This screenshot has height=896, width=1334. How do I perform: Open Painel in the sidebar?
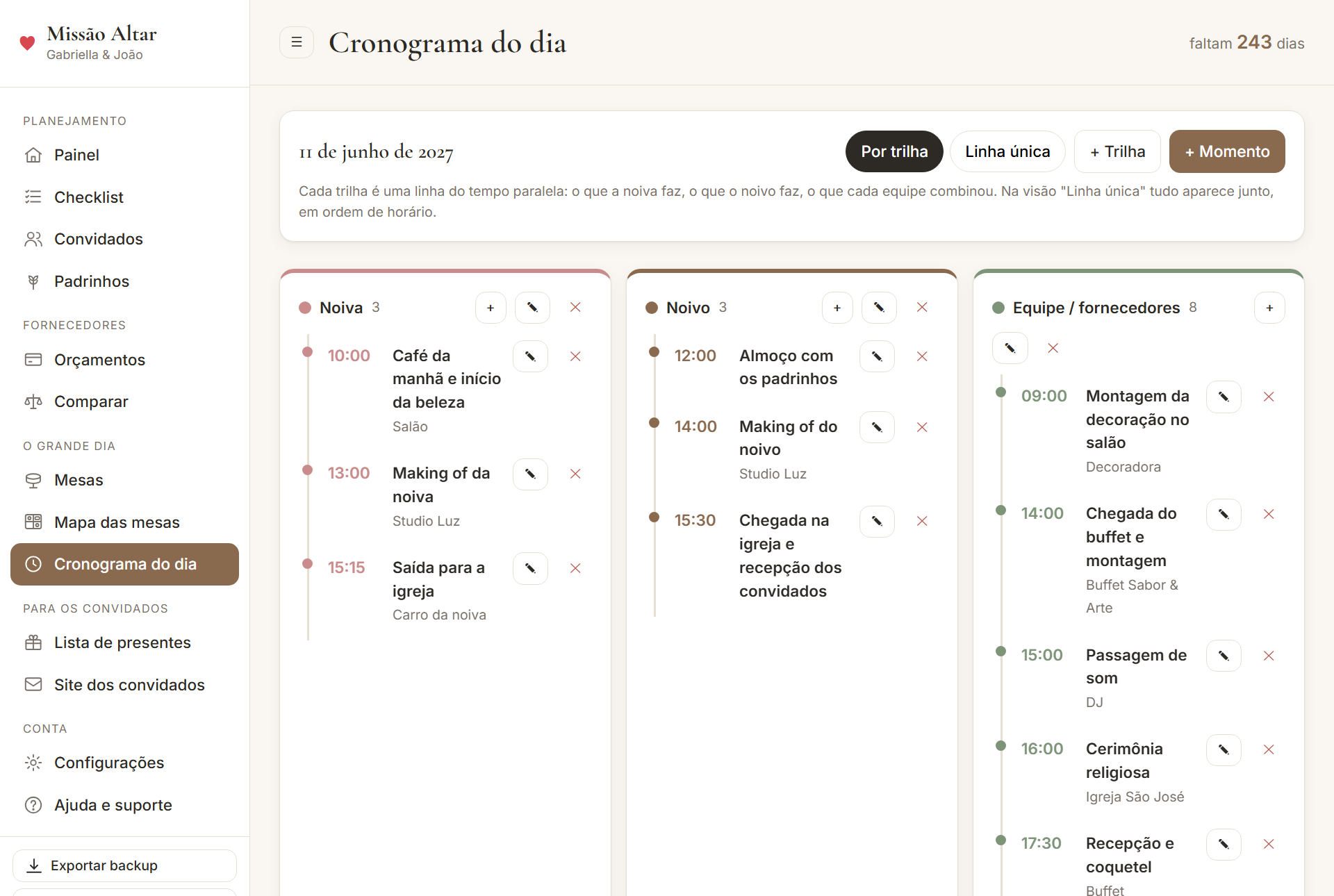[x=124, y=155]
